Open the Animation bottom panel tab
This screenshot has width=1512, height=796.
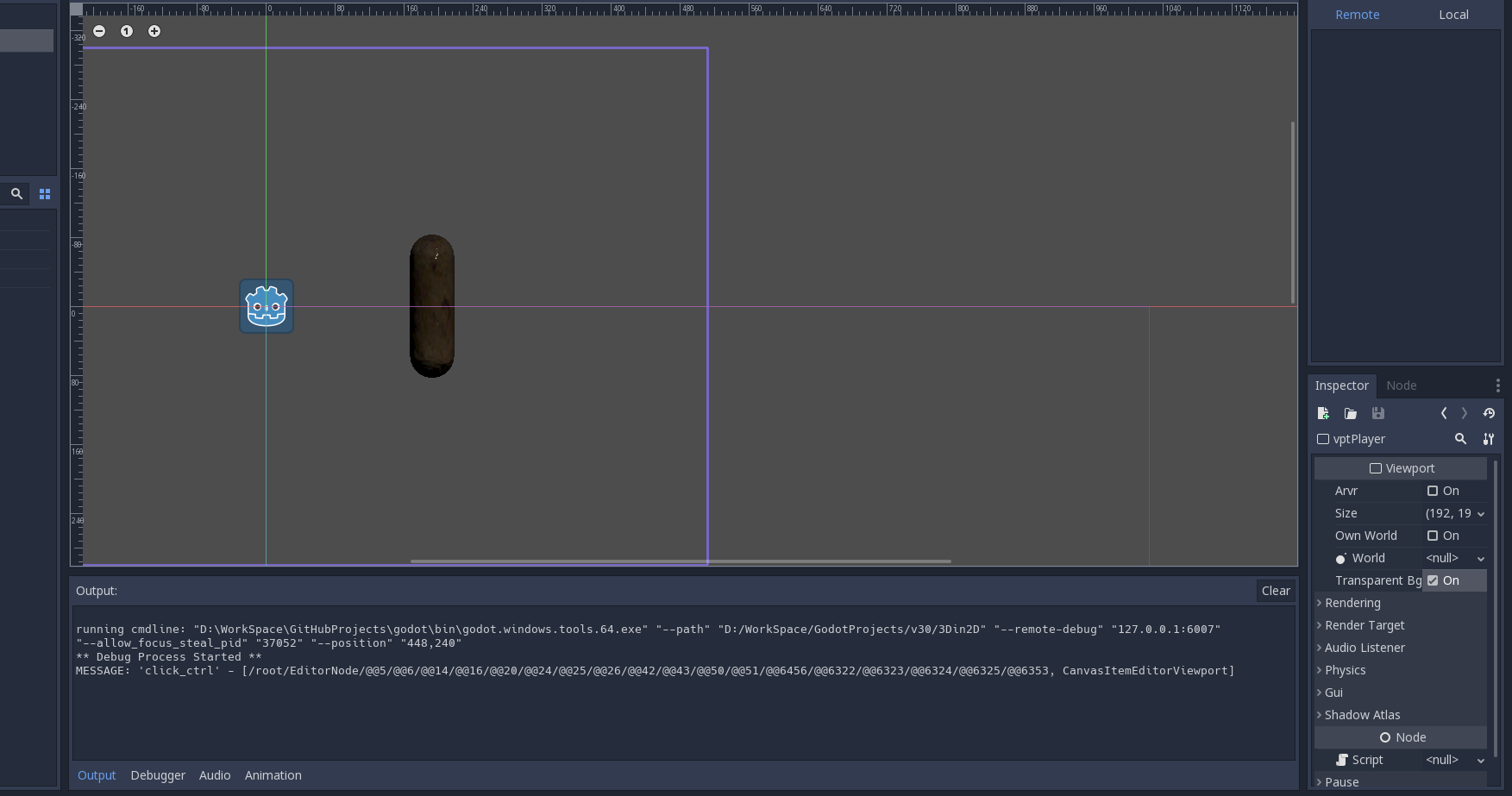tap(273, 775)
